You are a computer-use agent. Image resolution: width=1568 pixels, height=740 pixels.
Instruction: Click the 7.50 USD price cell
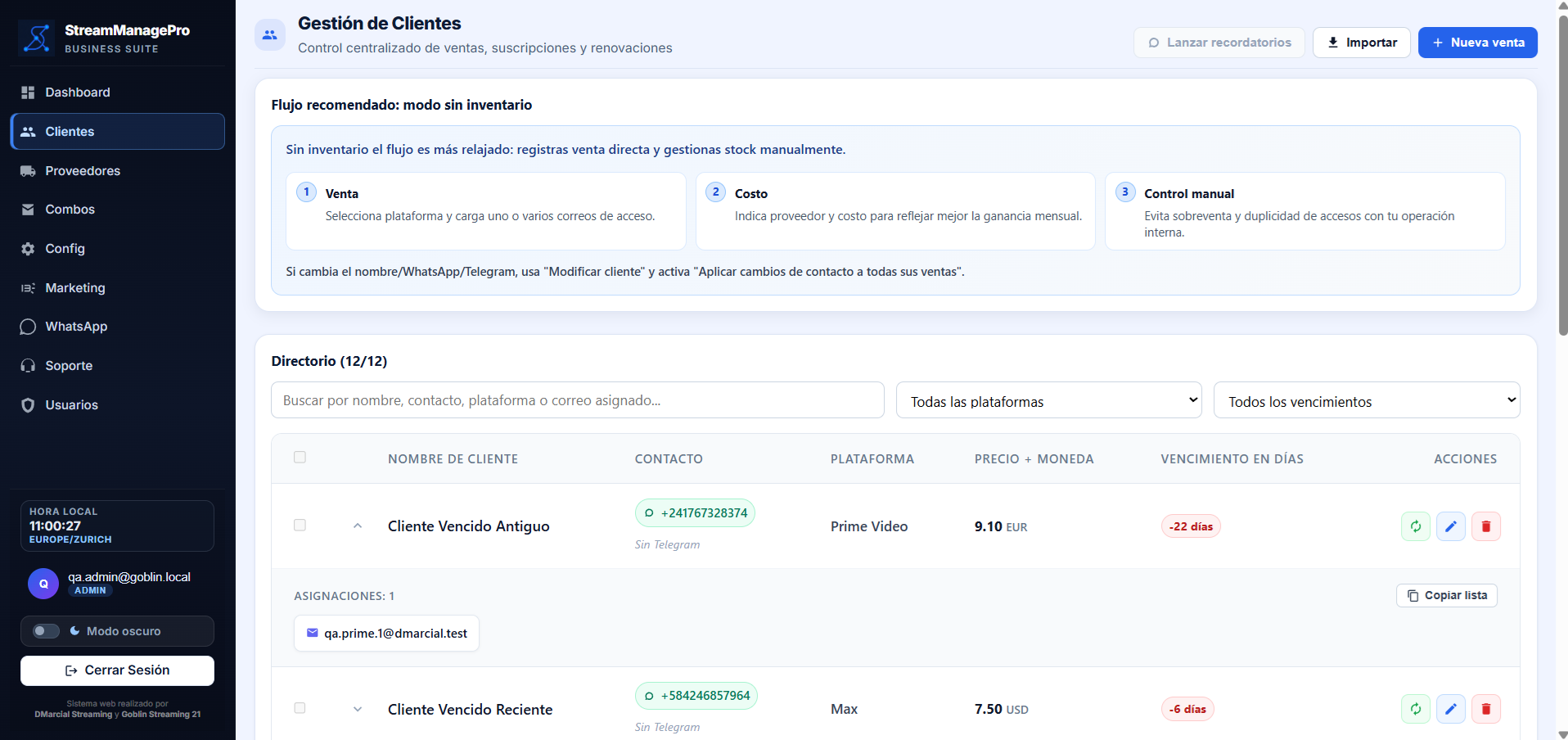(1002, 709)
